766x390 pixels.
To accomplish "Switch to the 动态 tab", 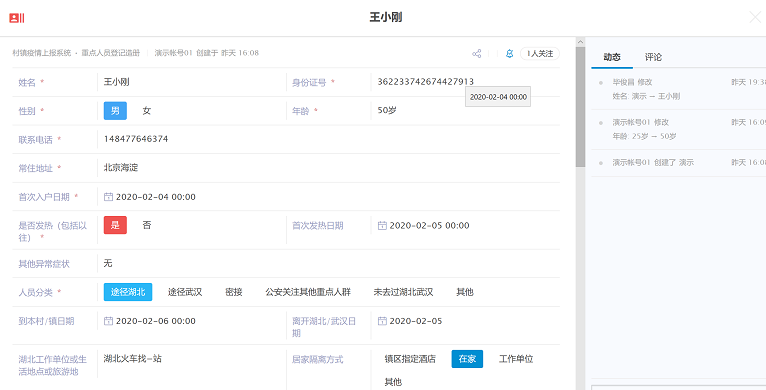I will [612, 57].
